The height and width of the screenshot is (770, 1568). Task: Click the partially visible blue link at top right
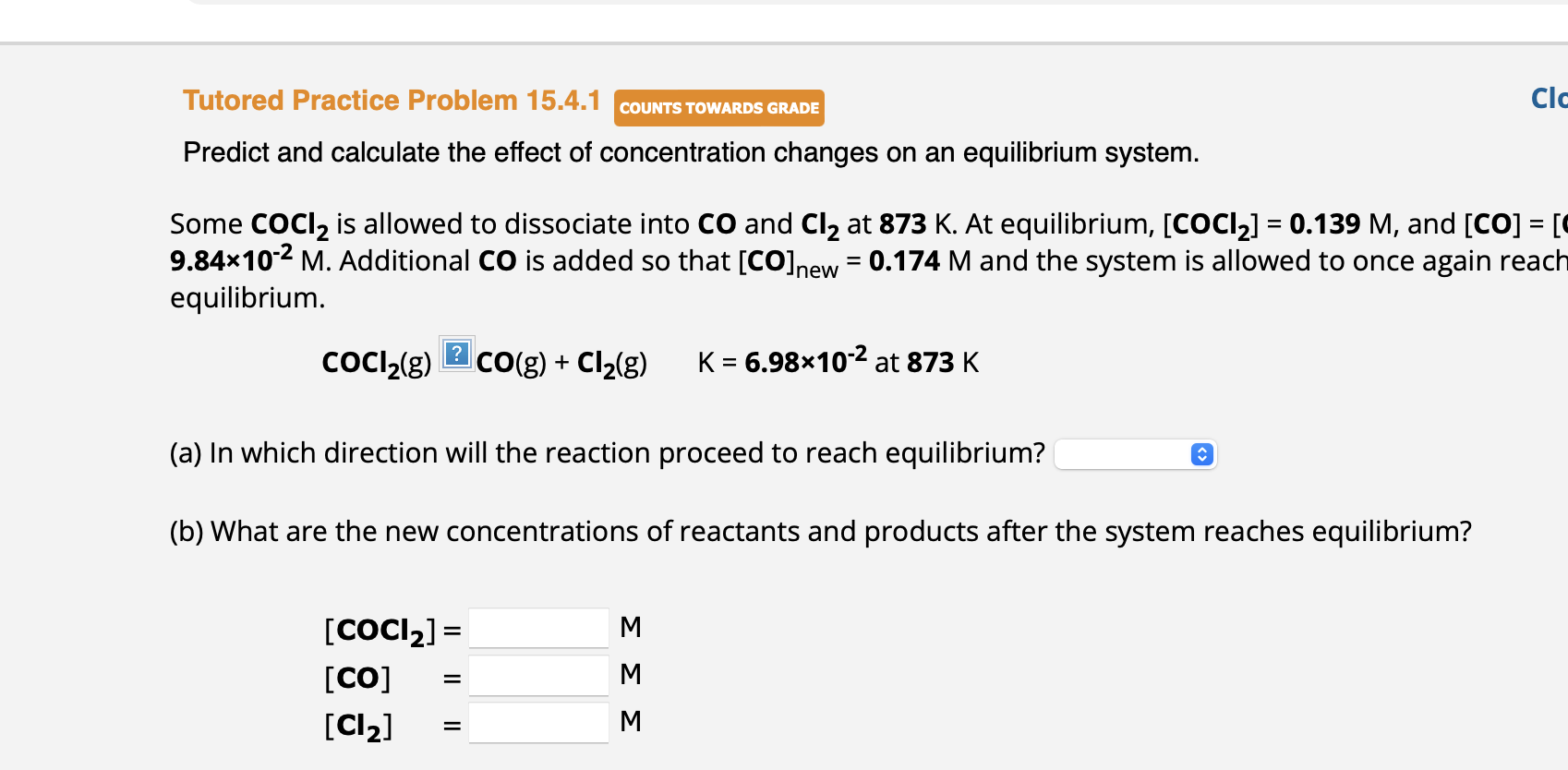(x=1548, y=98)
